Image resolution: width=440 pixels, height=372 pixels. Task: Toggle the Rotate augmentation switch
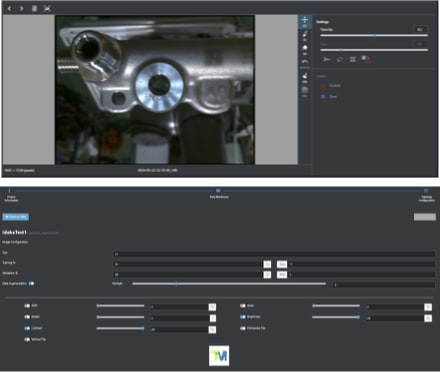pyautogui.click(x=27, y=317)
